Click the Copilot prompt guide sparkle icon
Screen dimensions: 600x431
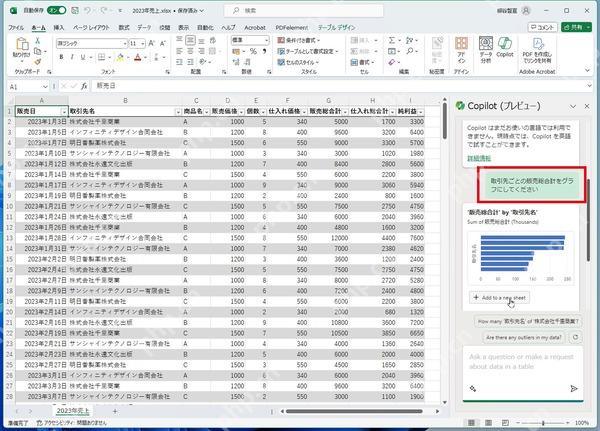point(473,389)
